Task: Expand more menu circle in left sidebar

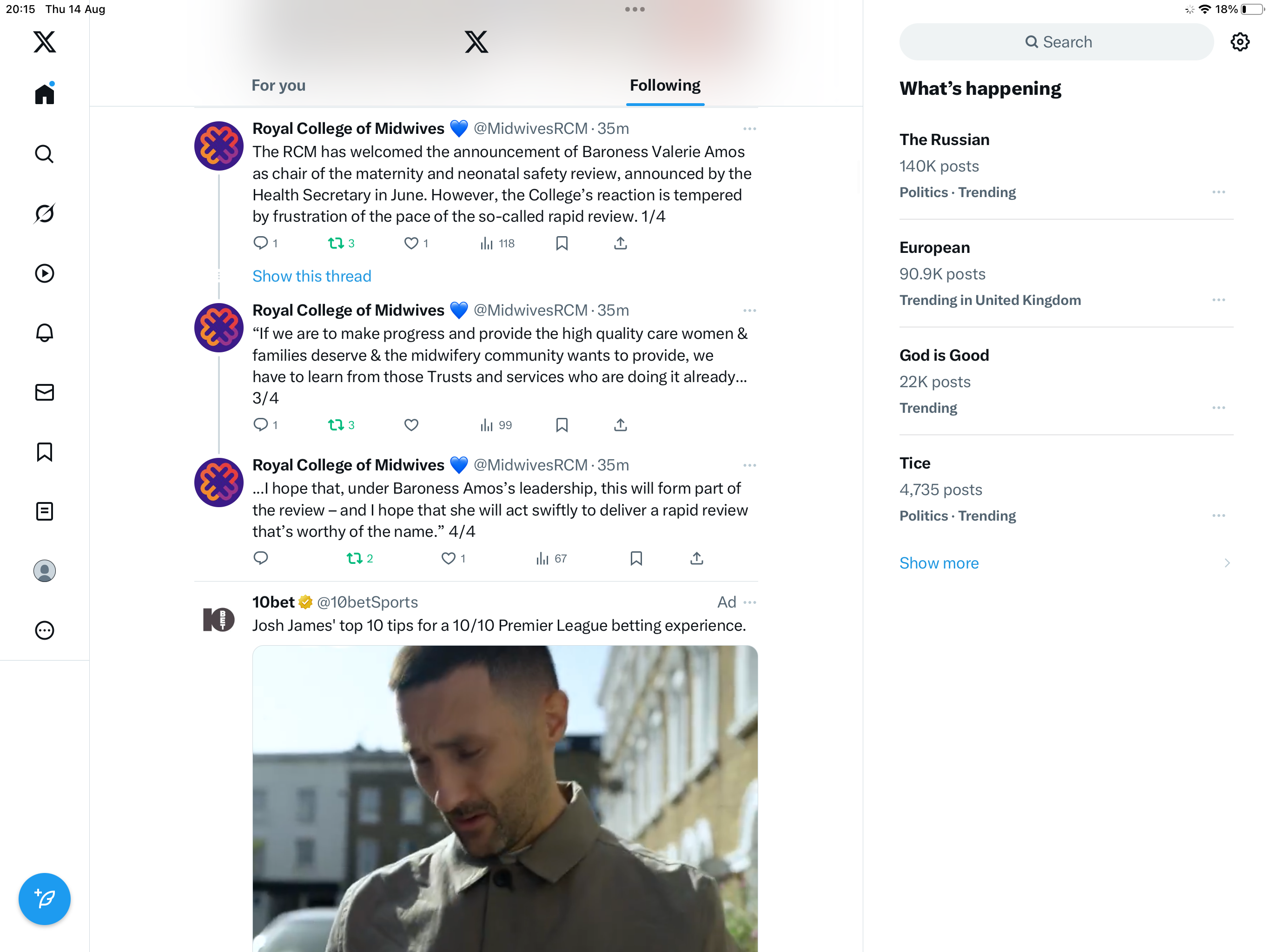Action: pyautogui.click(x=44, y=630)
